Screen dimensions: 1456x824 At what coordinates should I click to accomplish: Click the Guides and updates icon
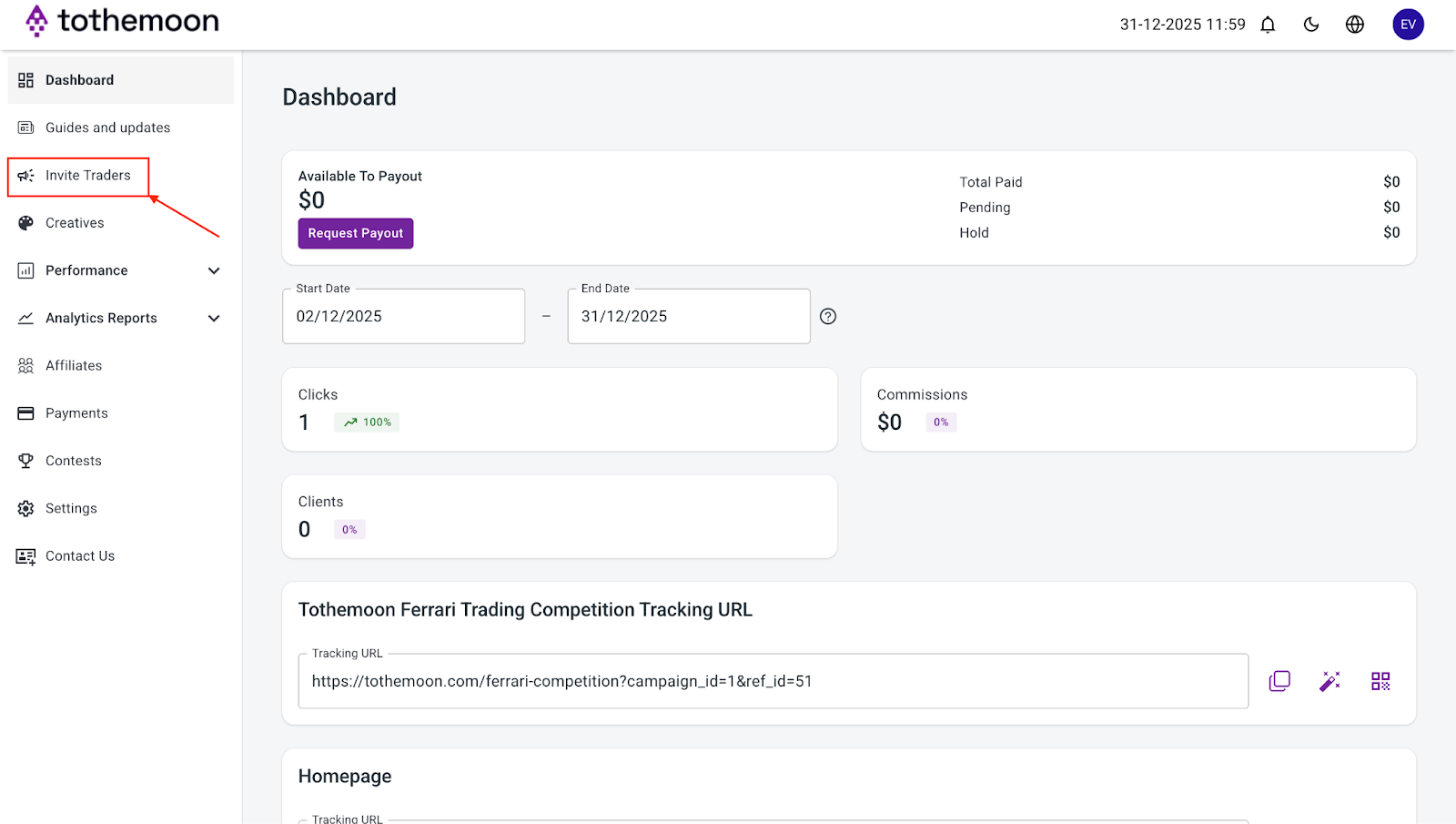click(x=25, y=127)
